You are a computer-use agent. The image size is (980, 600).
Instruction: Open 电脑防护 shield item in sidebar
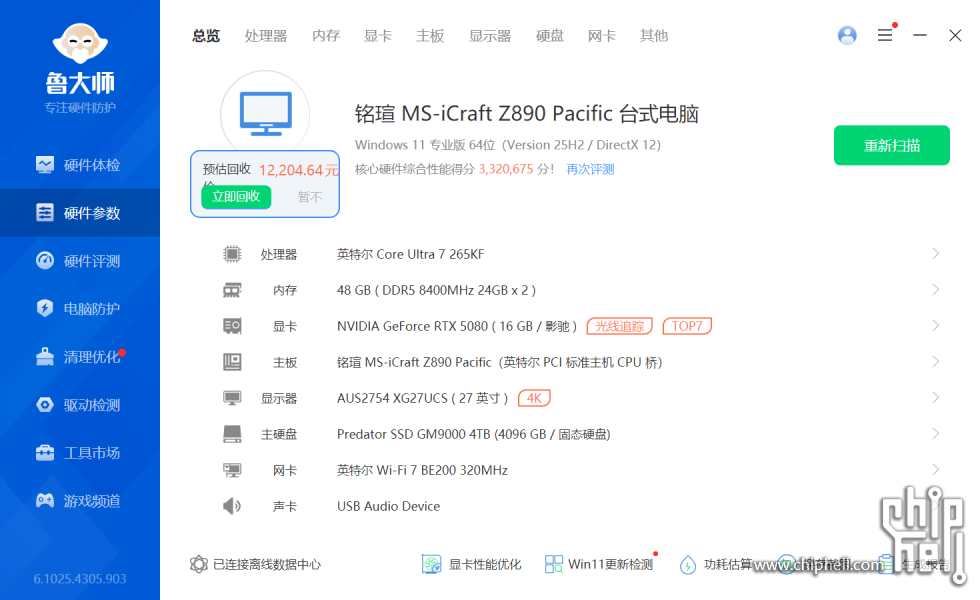[80, 309]
